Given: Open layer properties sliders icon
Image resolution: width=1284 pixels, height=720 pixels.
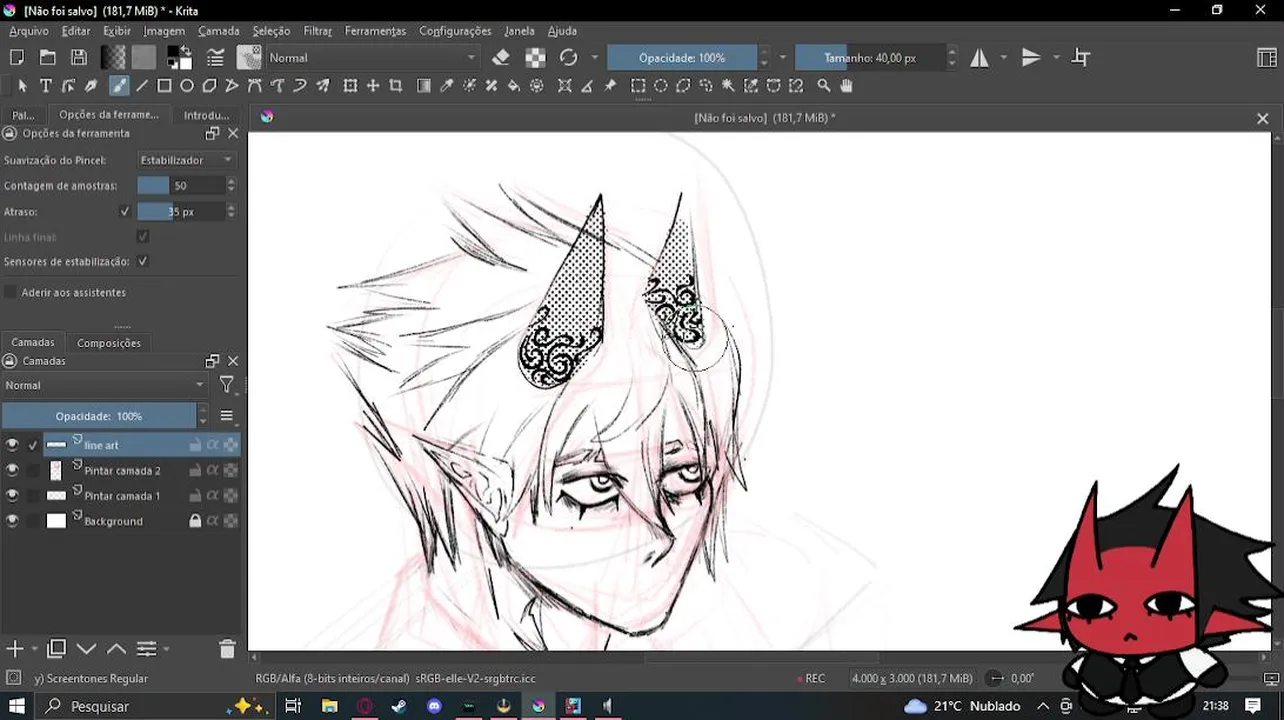Looking at the screenshot, I should pos(146,649).
